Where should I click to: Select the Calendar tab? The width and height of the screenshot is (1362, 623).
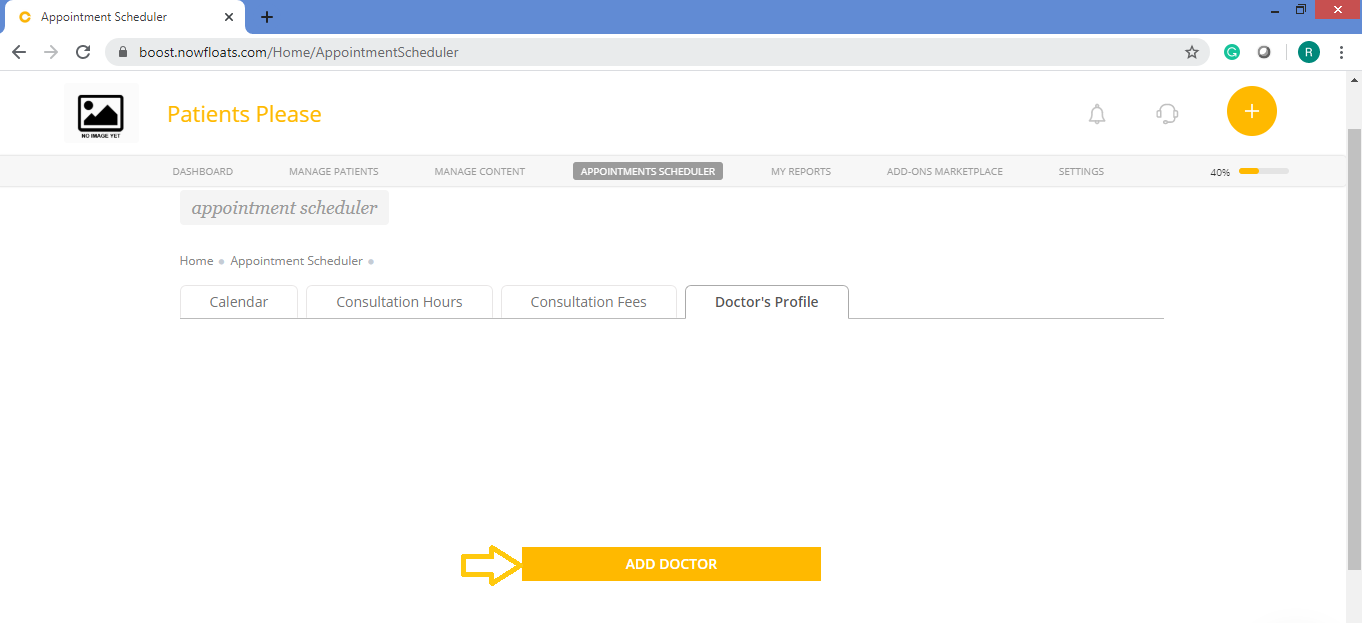pos(238,301)
